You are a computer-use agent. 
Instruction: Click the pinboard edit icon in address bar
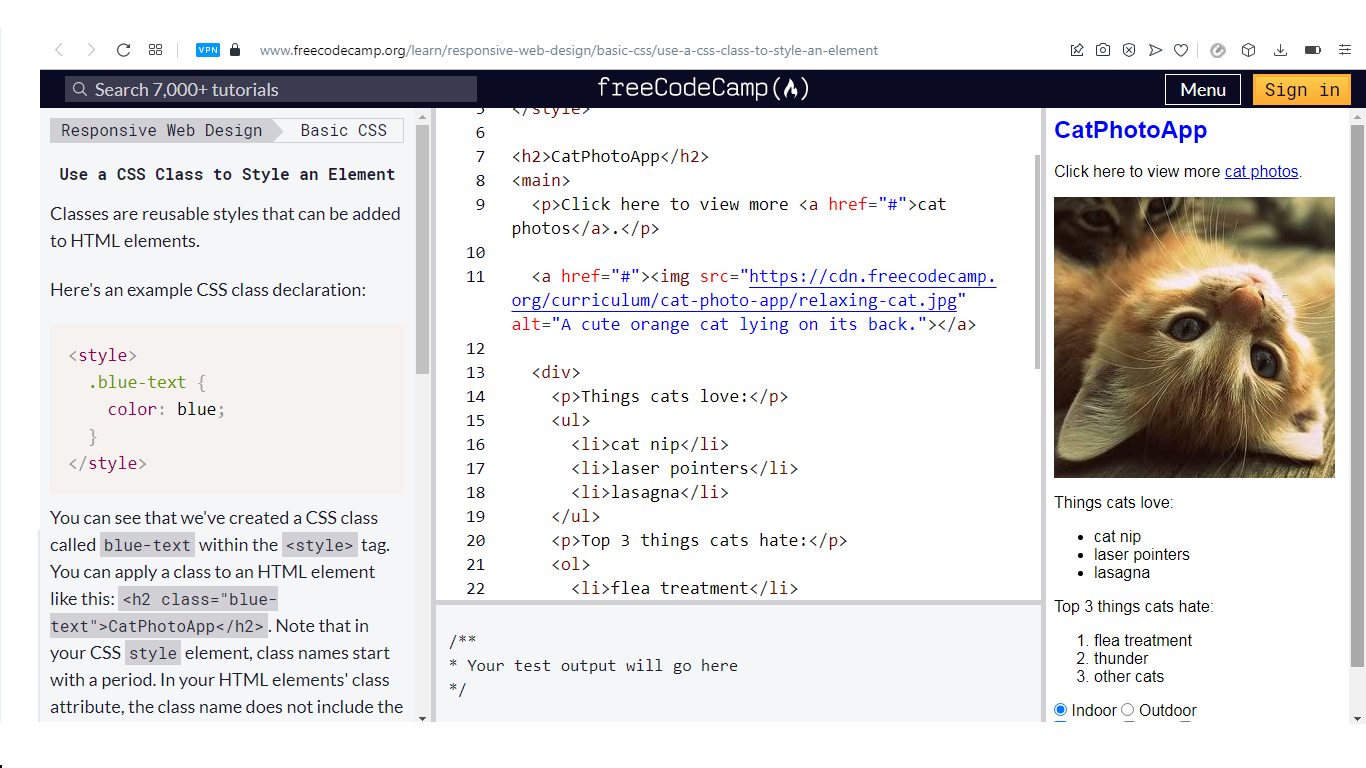click(x=1077, y=50)
